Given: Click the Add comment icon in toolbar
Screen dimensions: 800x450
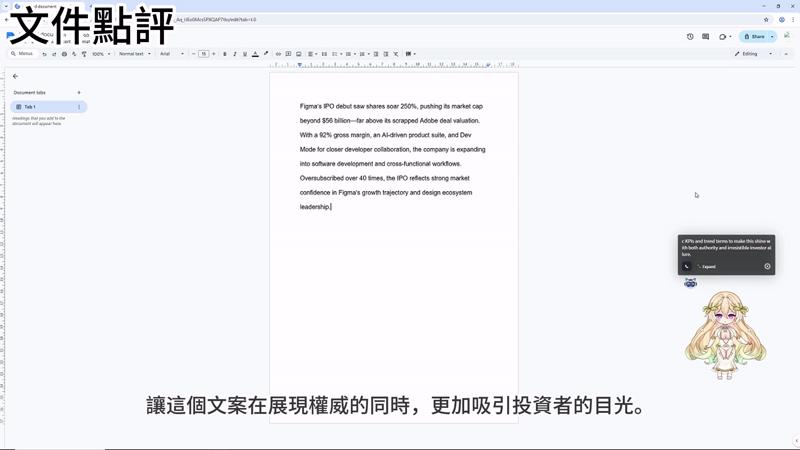Looking at the screenshot, I should tap(288, 54).
